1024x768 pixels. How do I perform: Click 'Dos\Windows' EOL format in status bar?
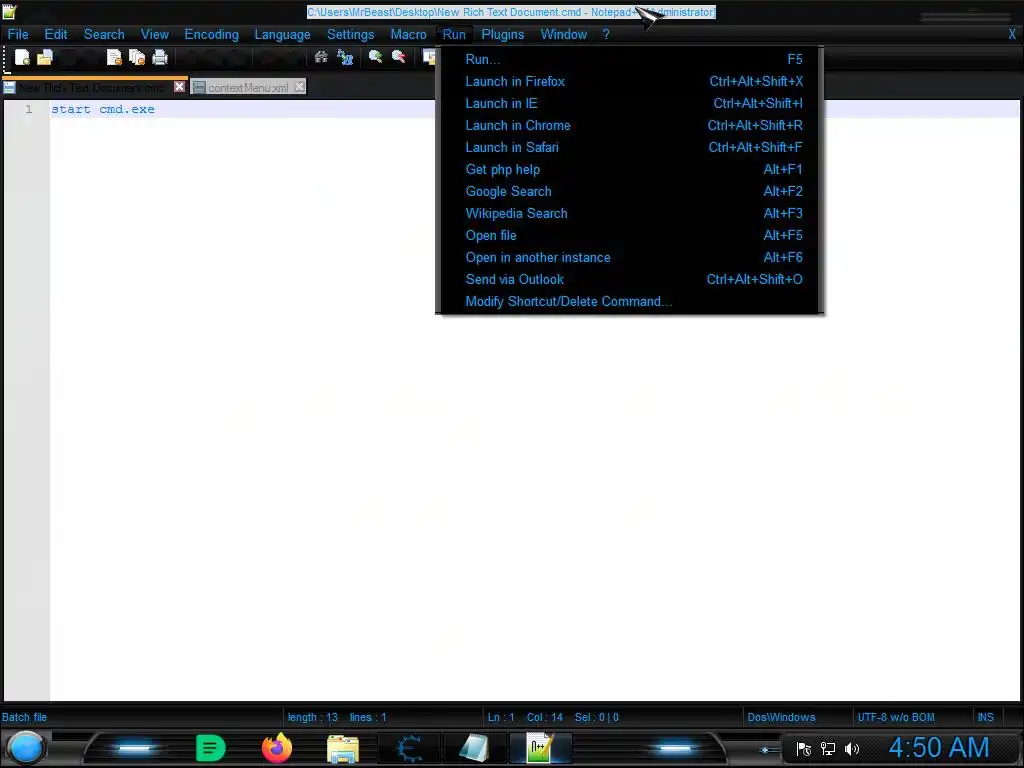pyautogui.click(x=781, y=717)
